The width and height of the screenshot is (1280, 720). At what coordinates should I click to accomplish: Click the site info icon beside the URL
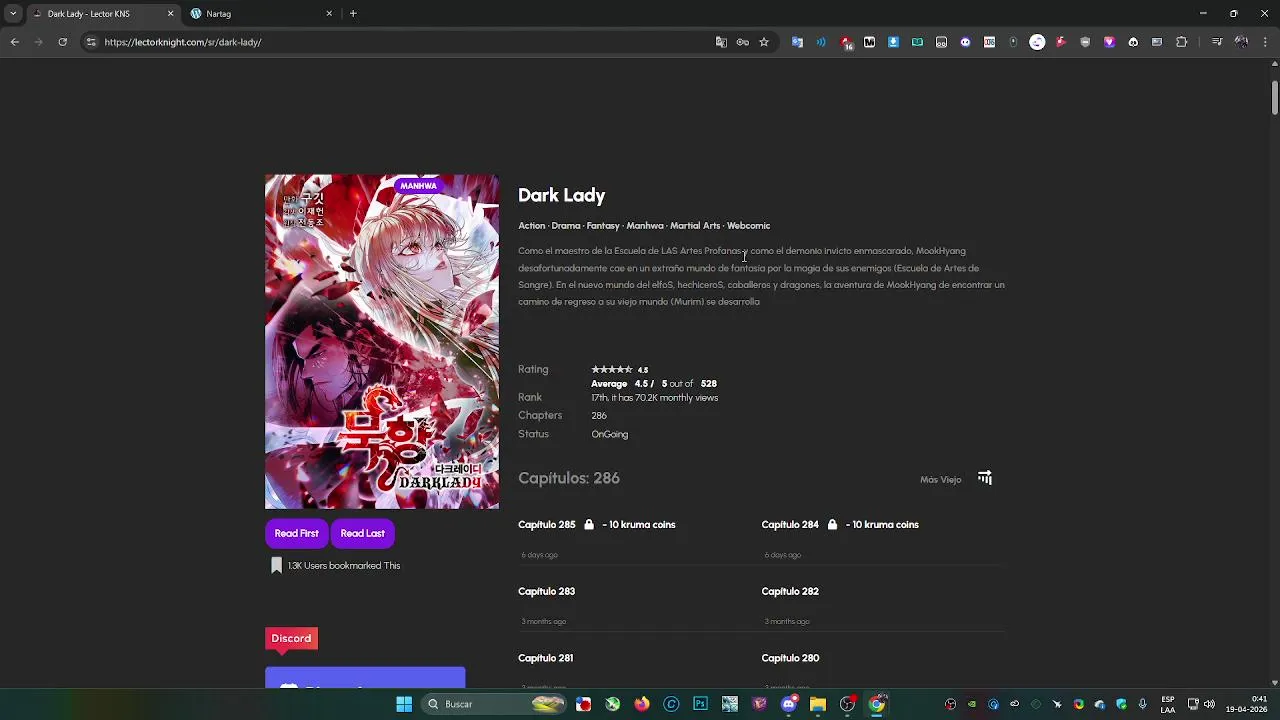(90, 42)
